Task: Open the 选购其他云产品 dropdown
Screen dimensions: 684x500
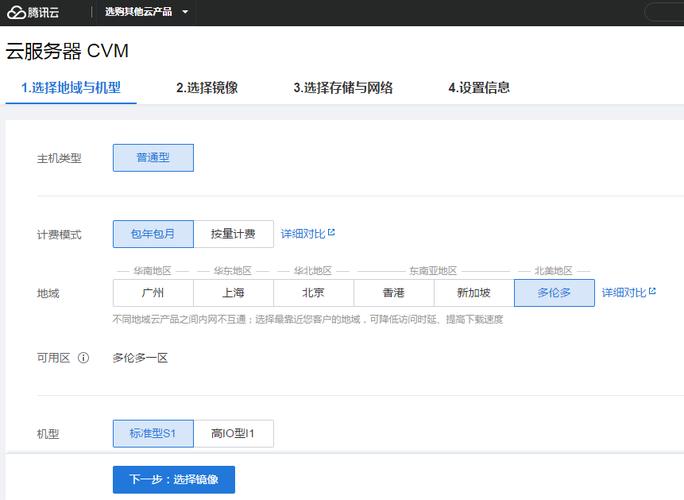Action: 146,12
